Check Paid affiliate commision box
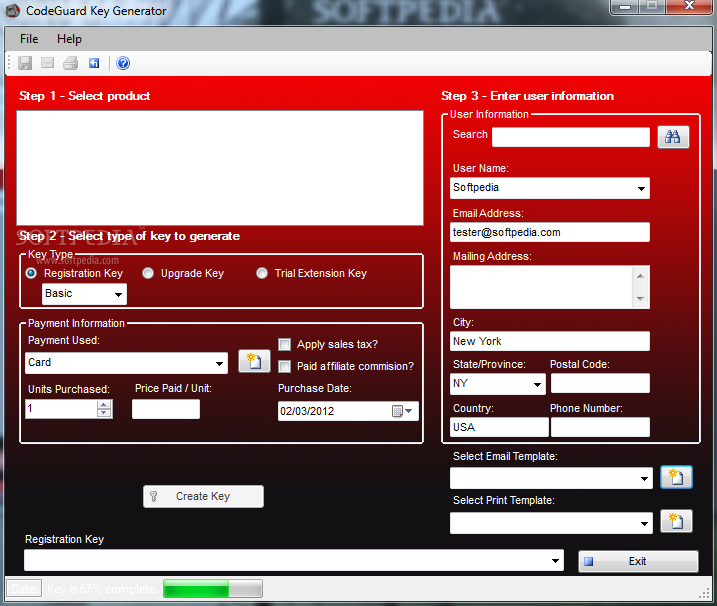Image resolution: width=717 pixels, height=606 pixels. 284,366
